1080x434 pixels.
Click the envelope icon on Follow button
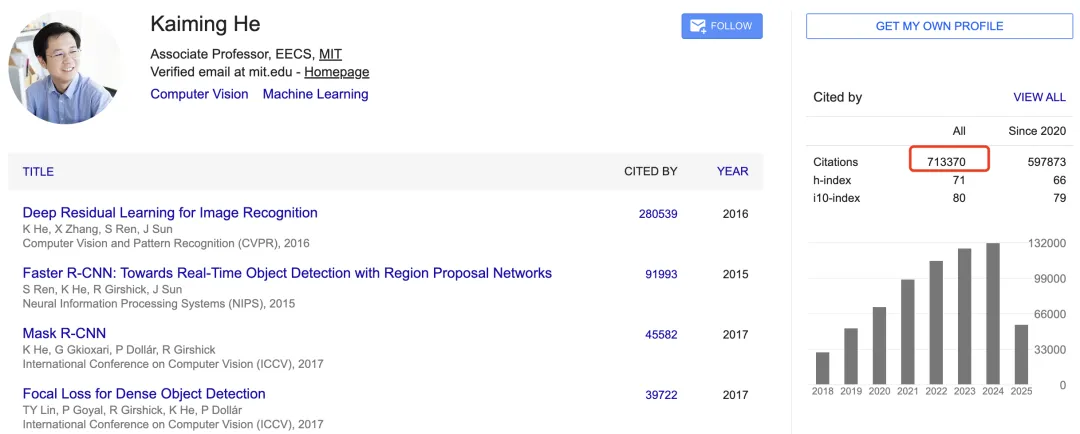coord(698,26)
